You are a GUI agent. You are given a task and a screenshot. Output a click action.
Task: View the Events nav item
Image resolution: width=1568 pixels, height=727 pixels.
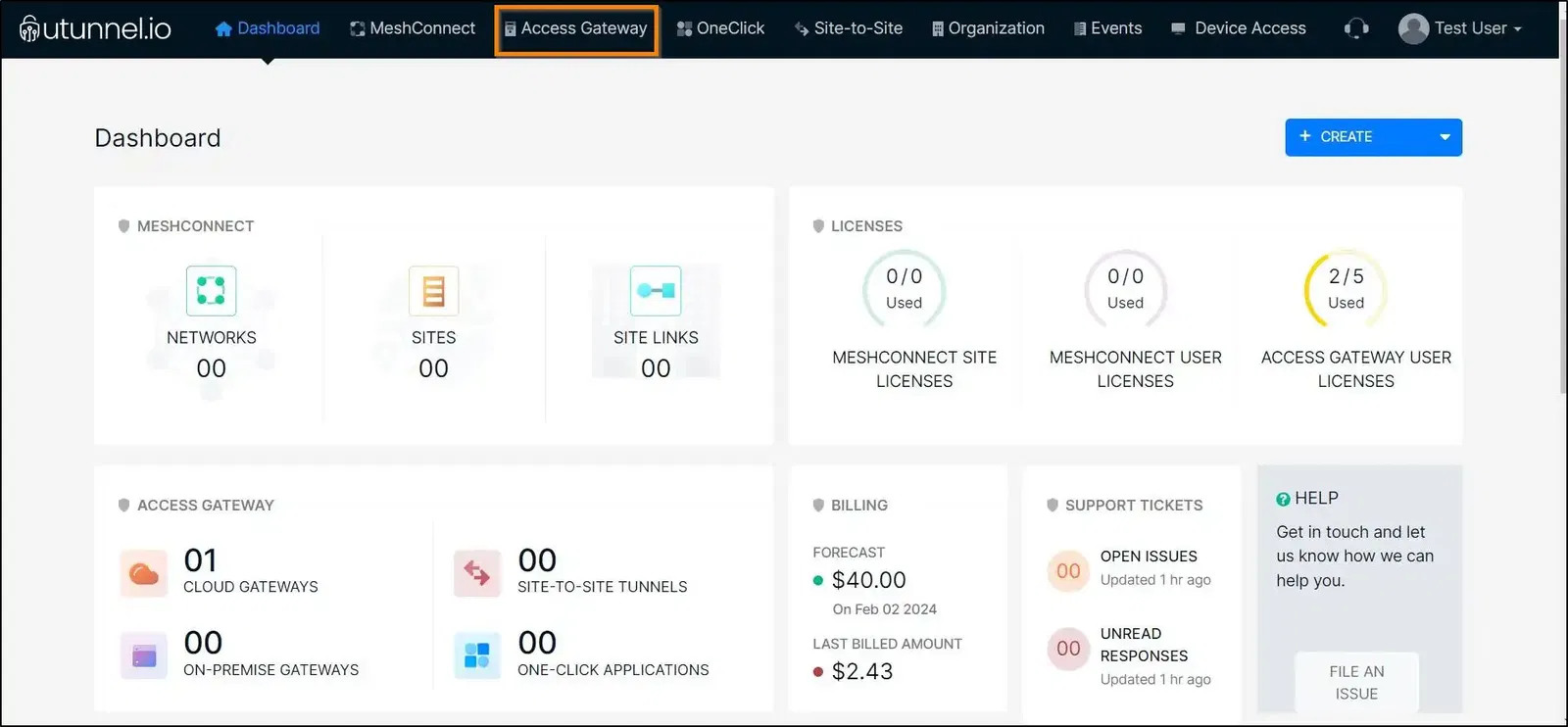click(x=1107, y=28)
